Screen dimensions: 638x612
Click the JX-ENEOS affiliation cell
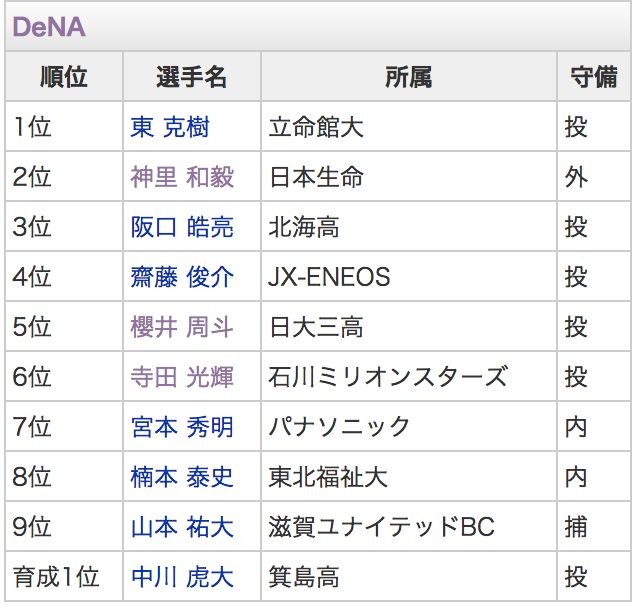[x=329, y=277]
